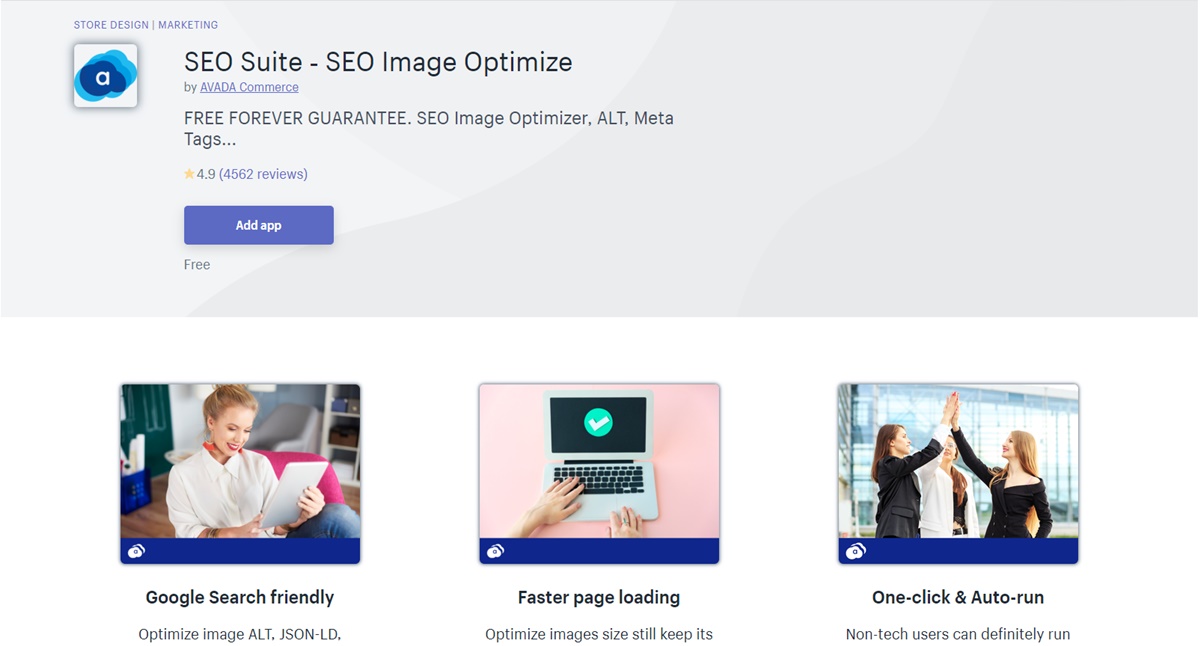This screenshot has height=646, width=1200.
Task: Click the Add app button
Action: (259, 225)
